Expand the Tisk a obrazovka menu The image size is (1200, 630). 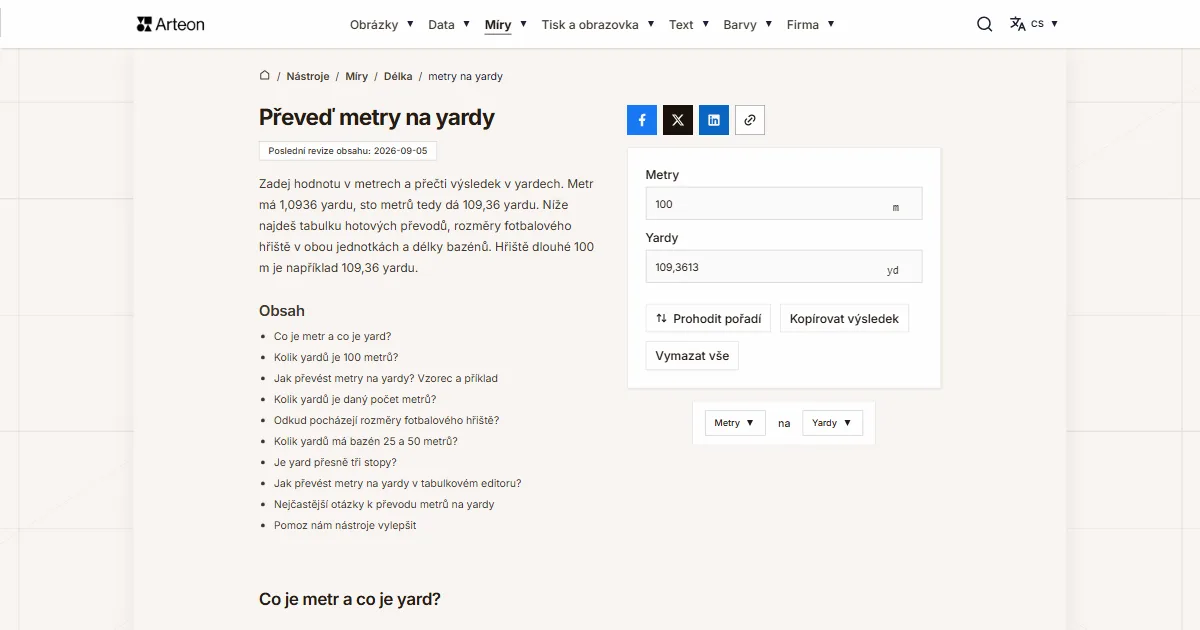pos(598,24)
